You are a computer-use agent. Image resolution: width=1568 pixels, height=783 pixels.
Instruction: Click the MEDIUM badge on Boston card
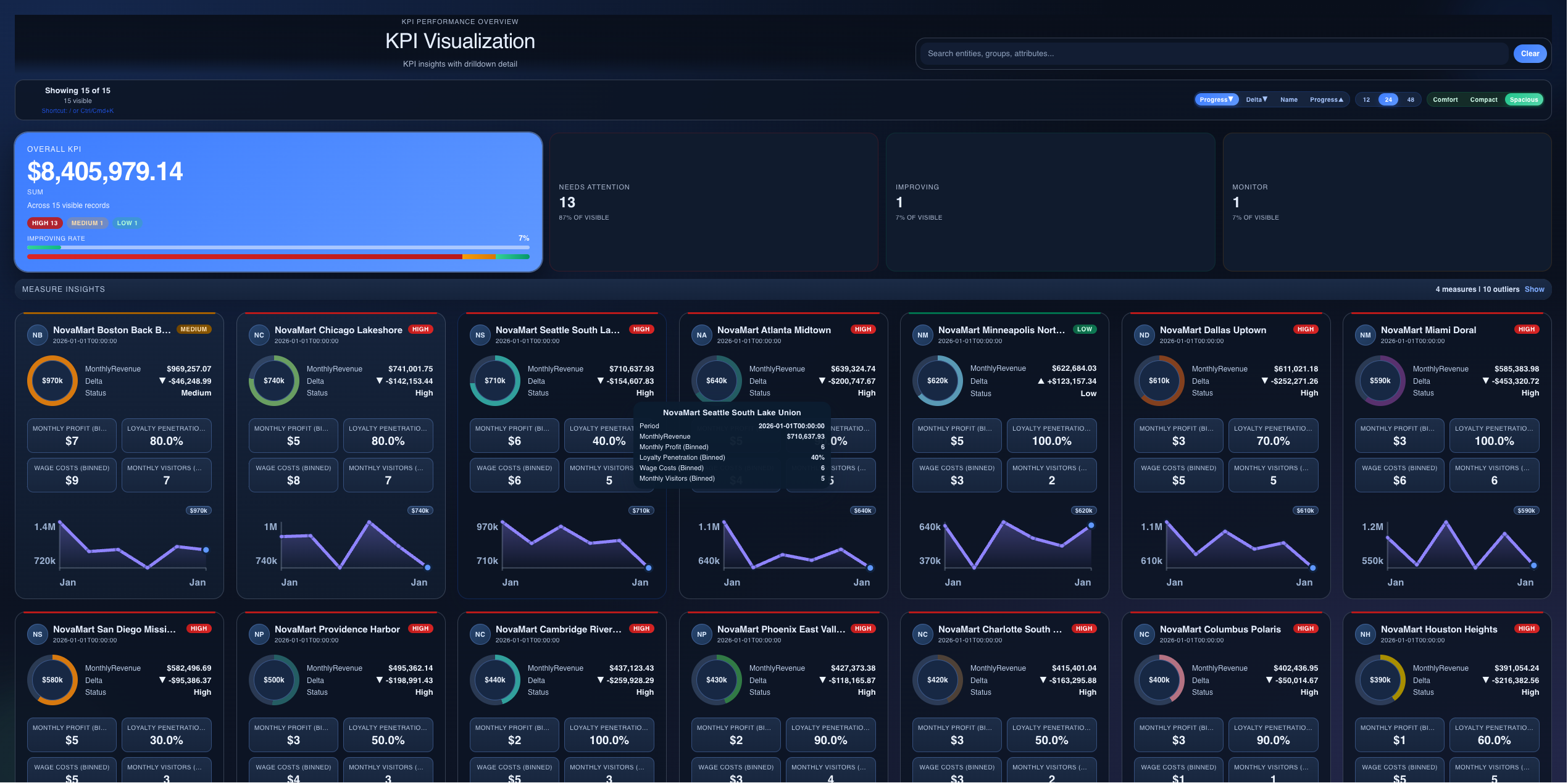tap(194, 329)
